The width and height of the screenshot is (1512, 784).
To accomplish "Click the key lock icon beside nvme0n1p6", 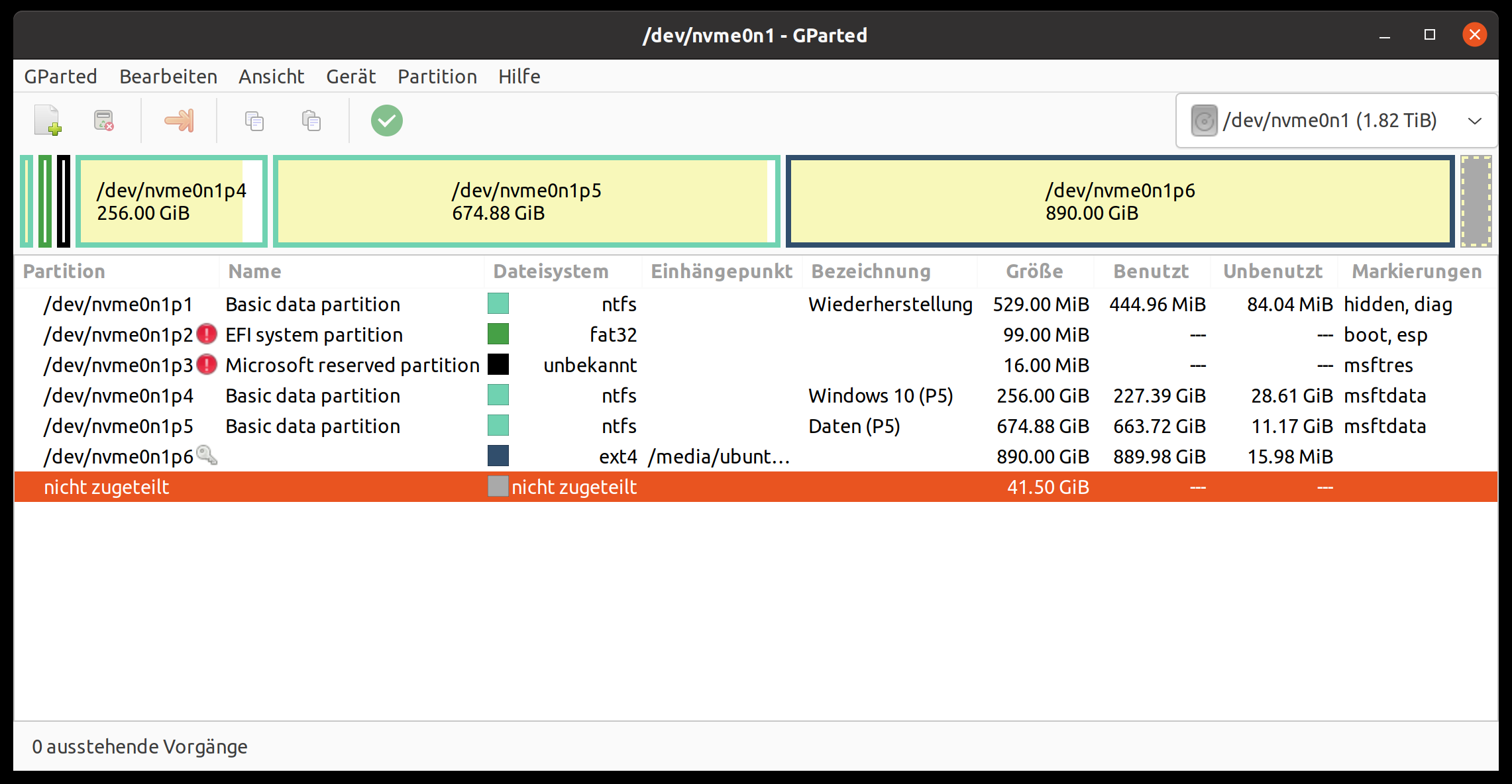I will tap(207, 456).
